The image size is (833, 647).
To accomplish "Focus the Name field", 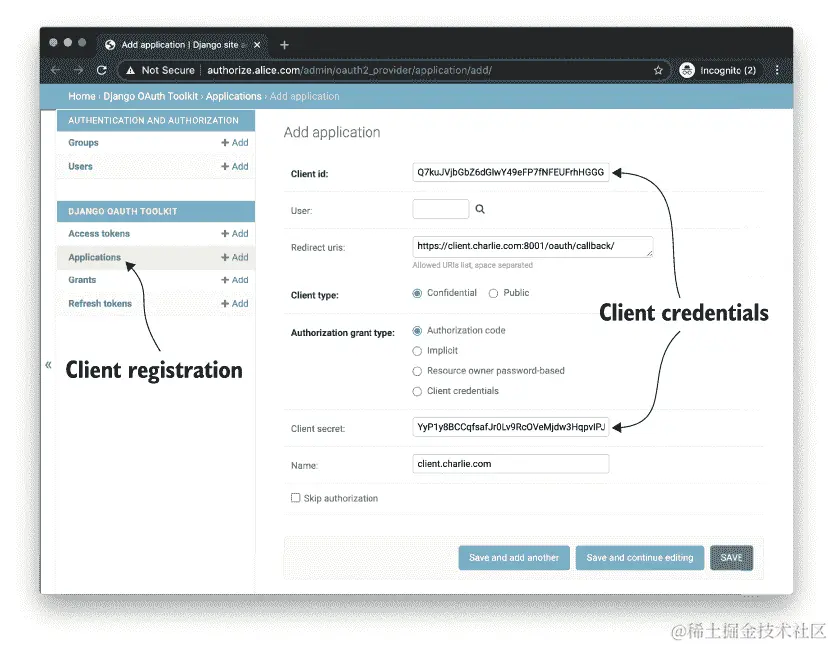I will (x=511, y=464).
